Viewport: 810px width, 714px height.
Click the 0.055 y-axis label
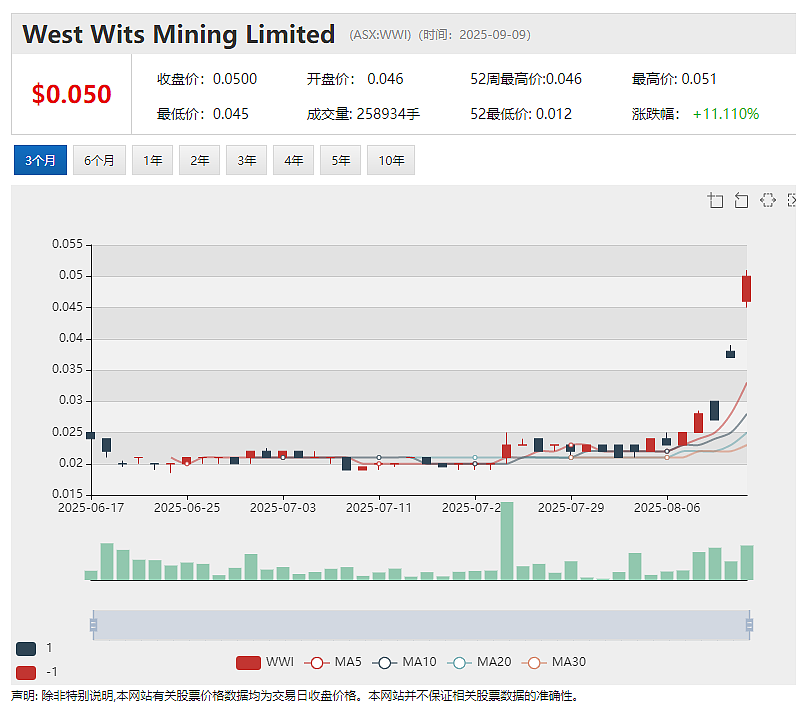(x=67, y=244)
